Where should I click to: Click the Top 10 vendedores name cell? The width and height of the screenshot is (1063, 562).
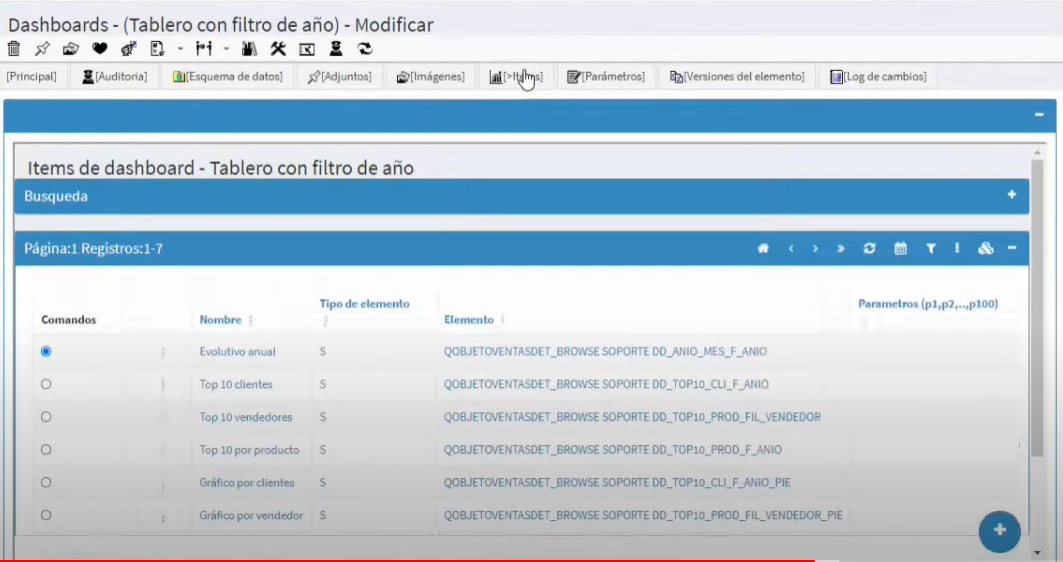(x=245, y=417)
